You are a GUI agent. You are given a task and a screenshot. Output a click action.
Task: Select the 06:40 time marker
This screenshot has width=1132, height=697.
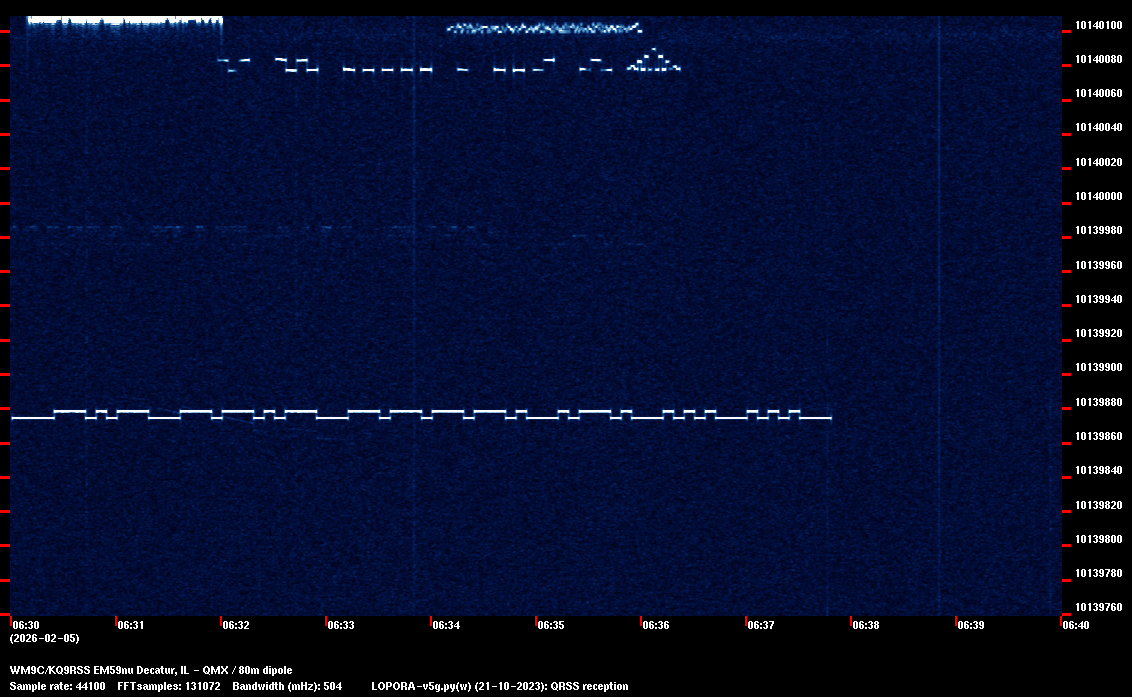click(1076, 625)
